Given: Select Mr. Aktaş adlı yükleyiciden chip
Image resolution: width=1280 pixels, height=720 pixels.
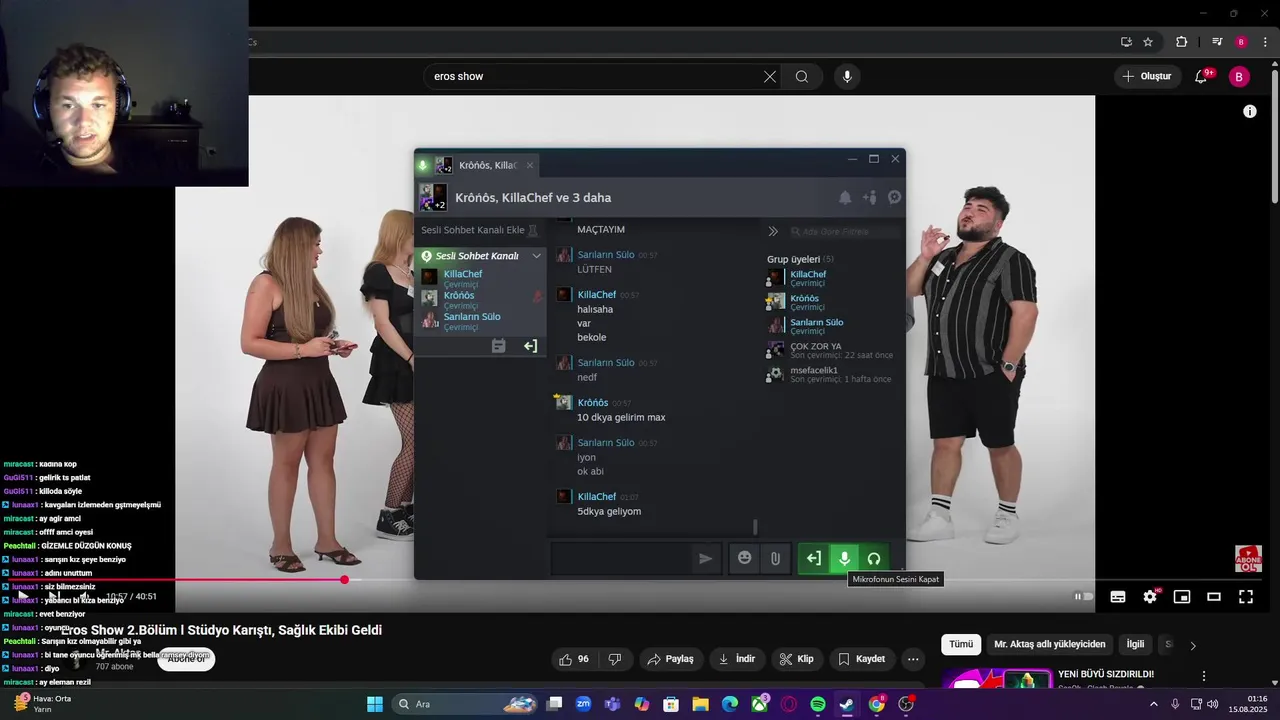Looking at the screenshot, I should pyautogui.click(x=1050, y=644).
